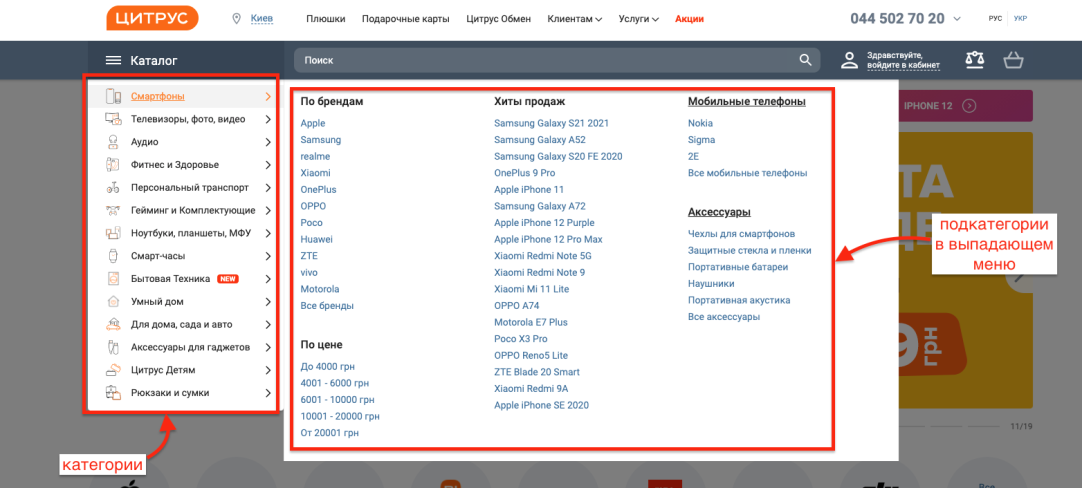The height and width of the screenshot is (488, 1082).
Task: Expand the Услуги dropdown menu
Action: click(x=638, y=19)
